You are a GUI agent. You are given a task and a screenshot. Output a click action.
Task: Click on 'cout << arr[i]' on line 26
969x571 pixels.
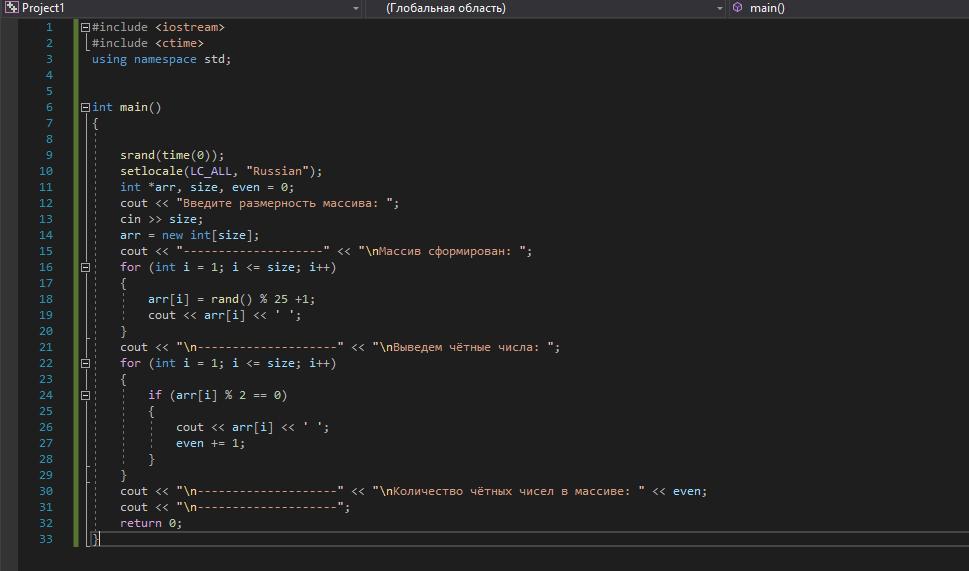point(224,428)
